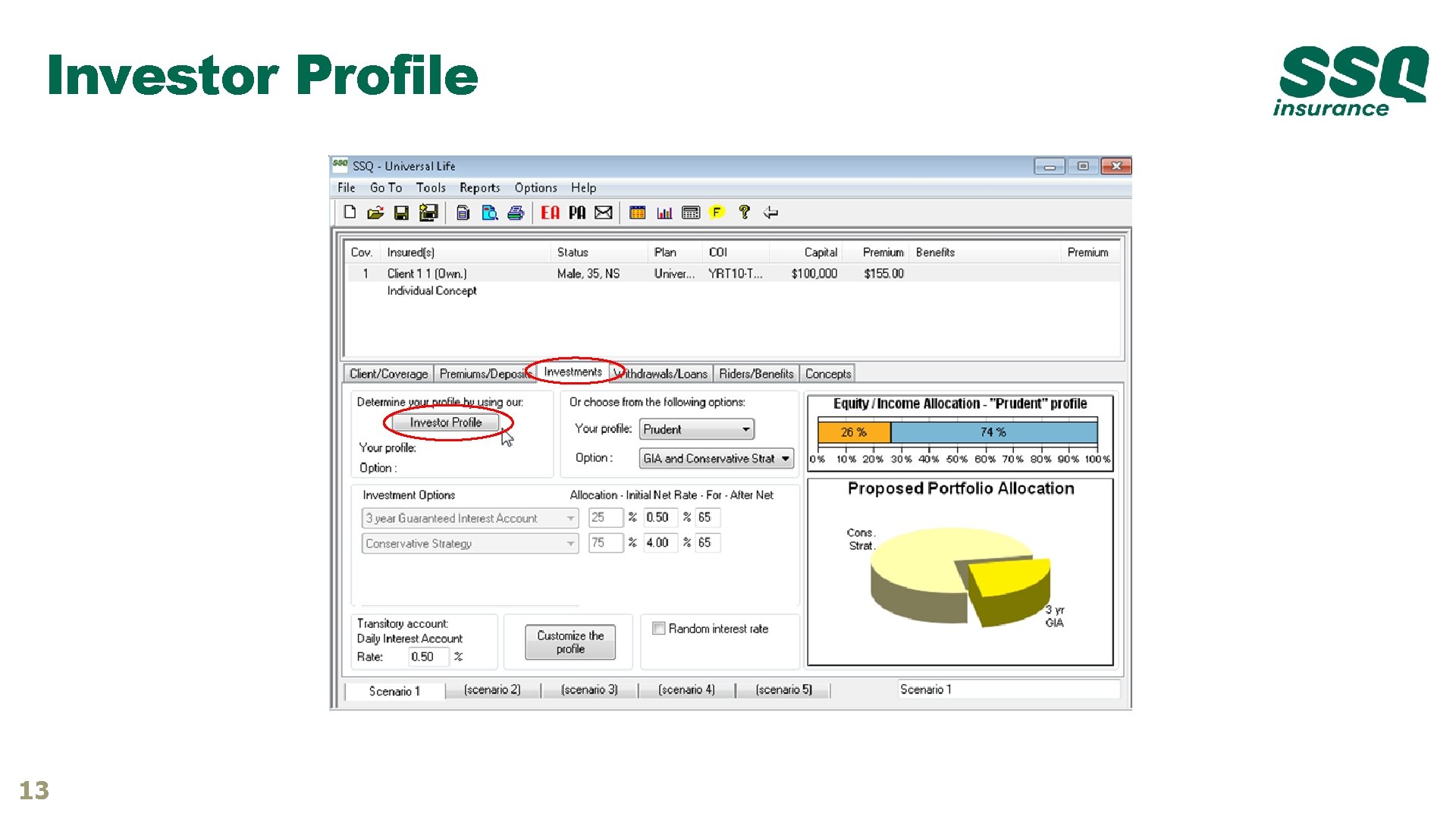
Task: Switch to (scenario 4) tab
Action: pyautogui.click(x=686, y=690)
